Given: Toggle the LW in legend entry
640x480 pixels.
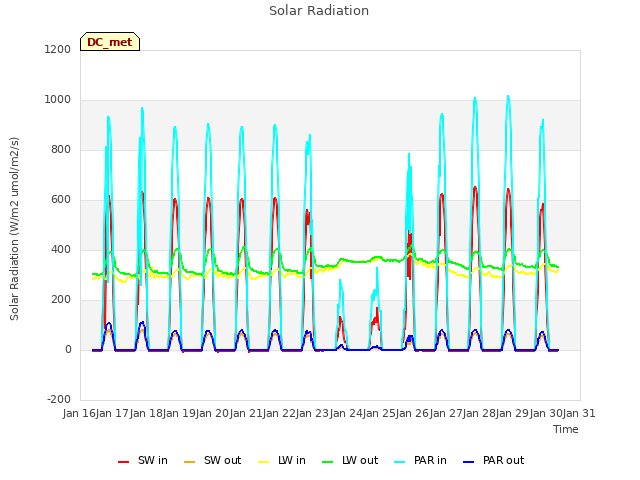Looking at the screenshot, I should [x=282, y=460].
